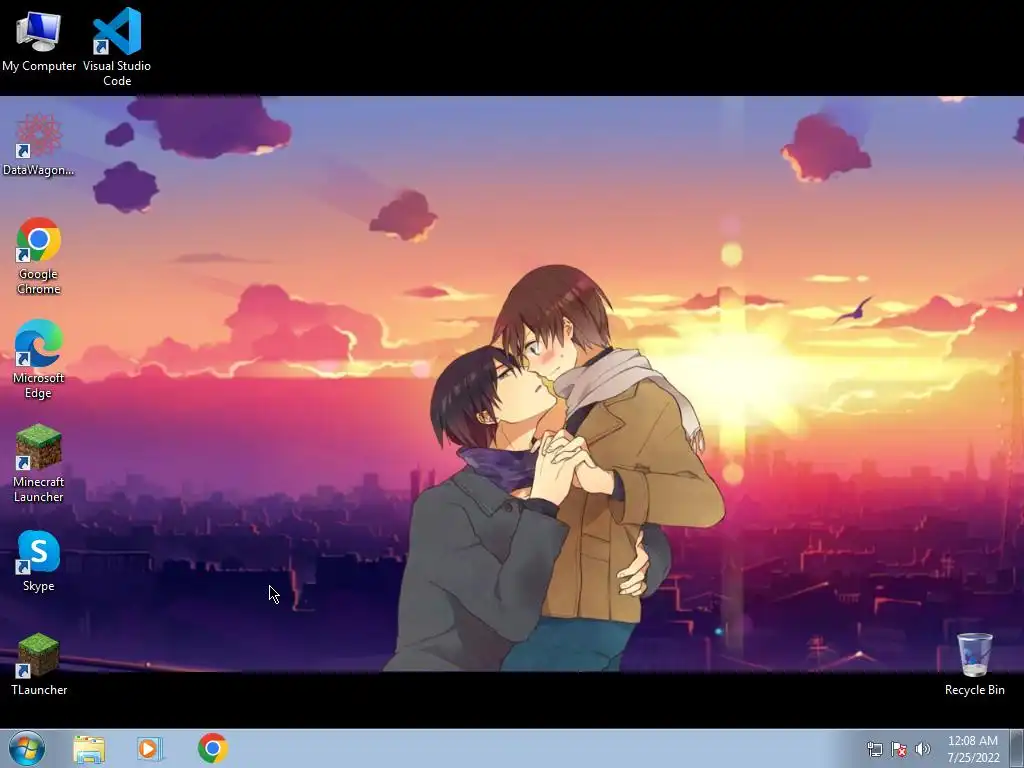The width and height of the screenshot is (1024, 768).
Task: Open the volume speaker tray icon
Action: [923, 749]
